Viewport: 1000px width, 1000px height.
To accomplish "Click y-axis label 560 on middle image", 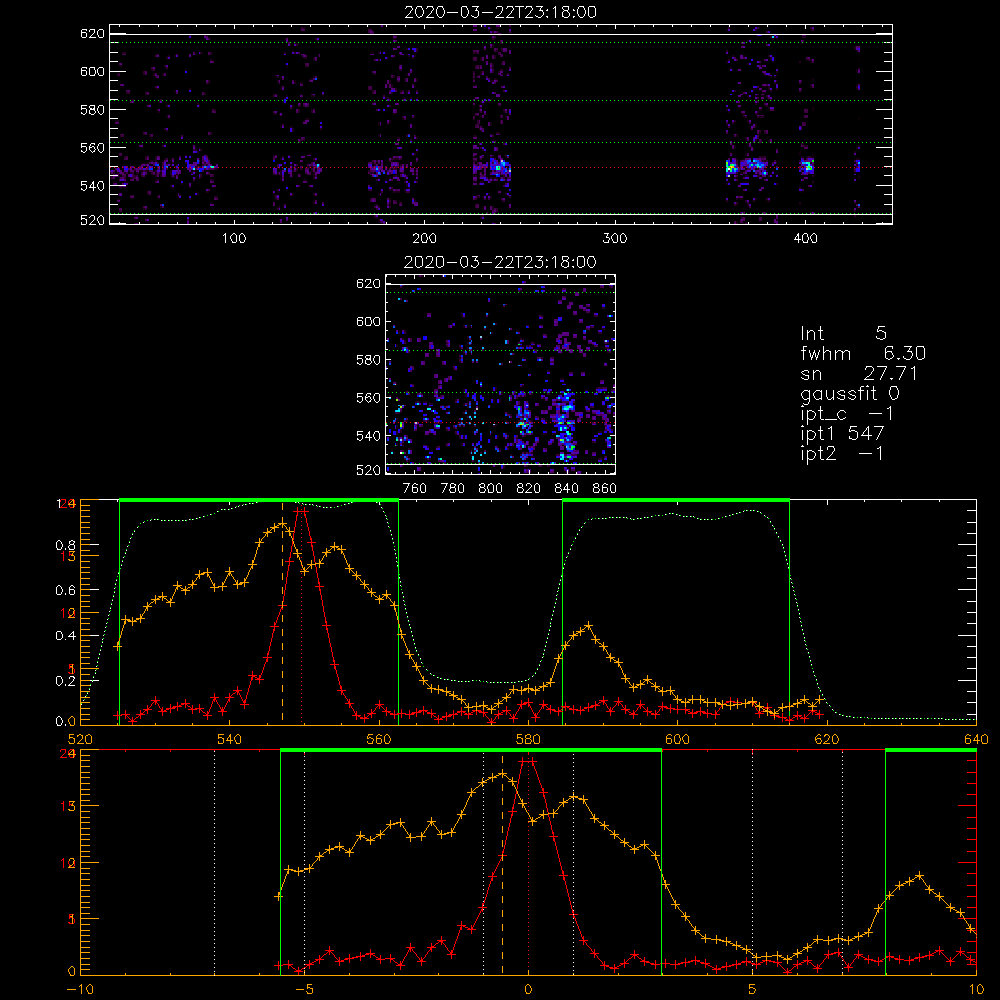I will tap(368, 398).
